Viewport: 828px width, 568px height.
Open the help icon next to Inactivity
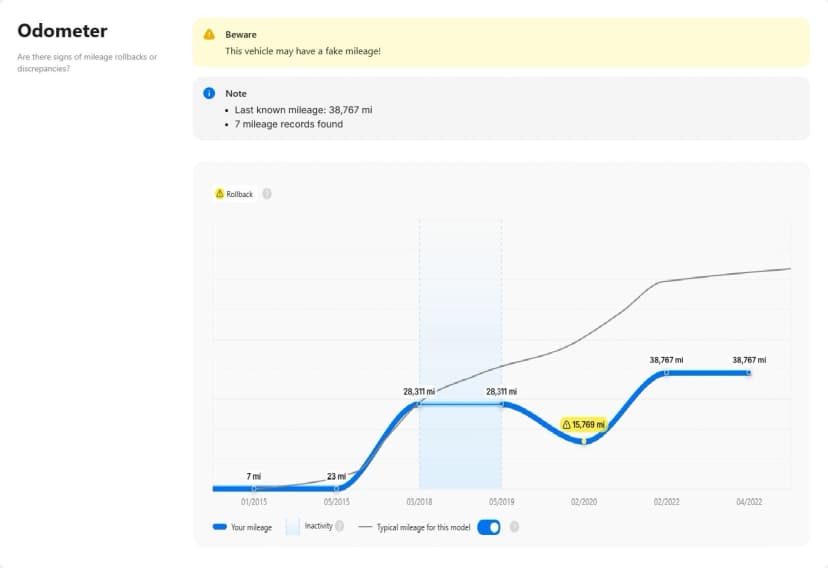pos(340,526)
